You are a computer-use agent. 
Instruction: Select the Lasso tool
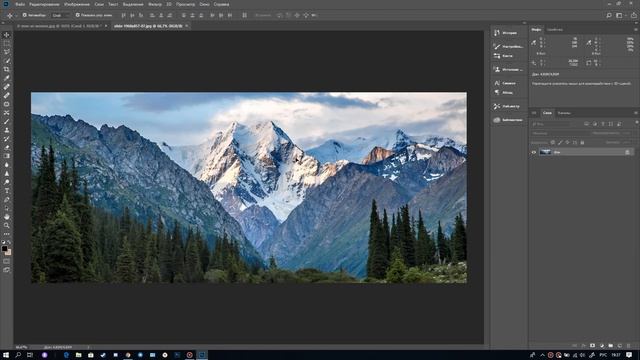coord(7,52)
